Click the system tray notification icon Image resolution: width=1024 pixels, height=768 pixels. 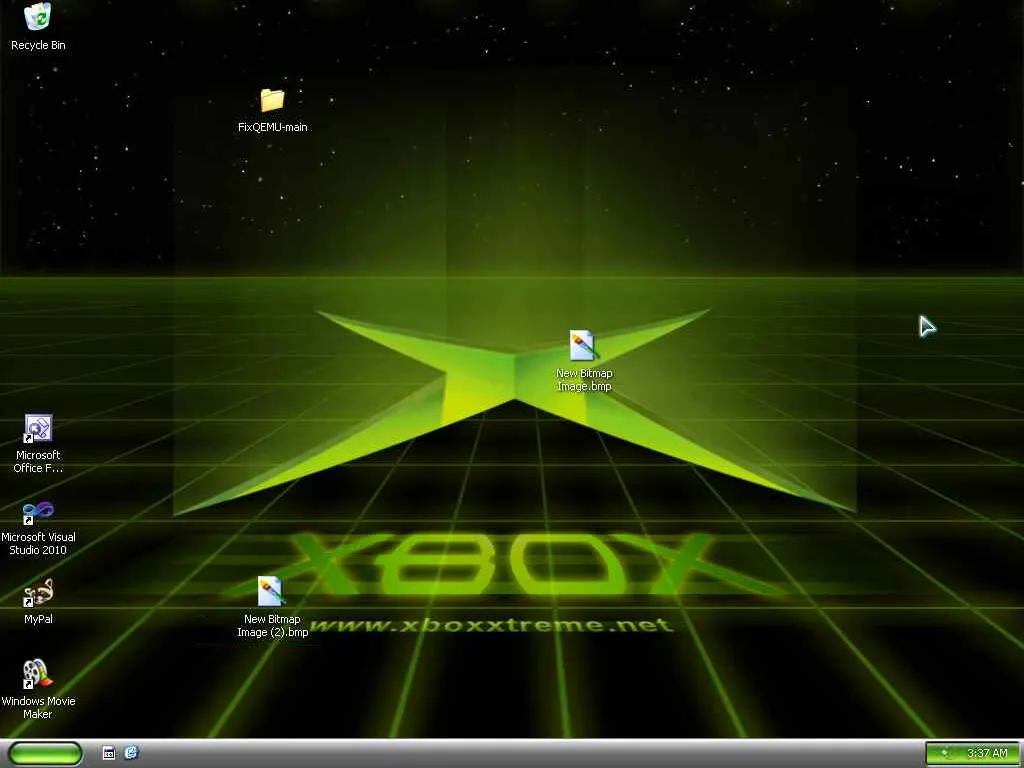pyautogui.click(x=946, y=754)
